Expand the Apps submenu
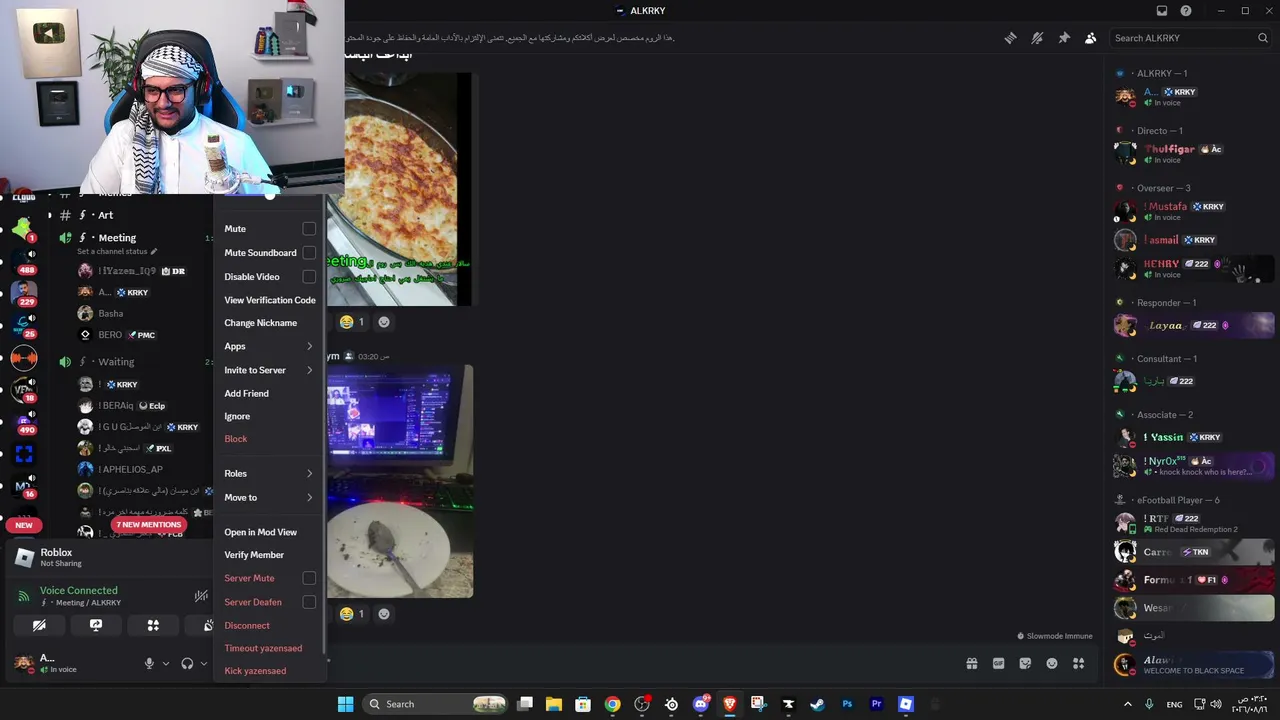The image size is (1280, 720). click(x=270, y=346)
